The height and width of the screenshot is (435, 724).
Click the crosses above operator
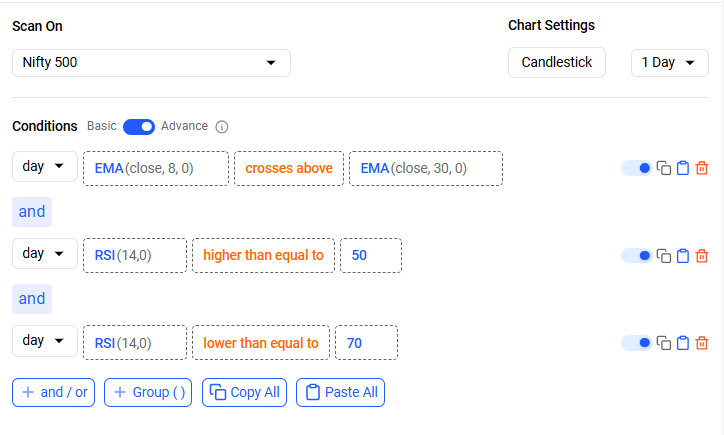tap(289, 169)
